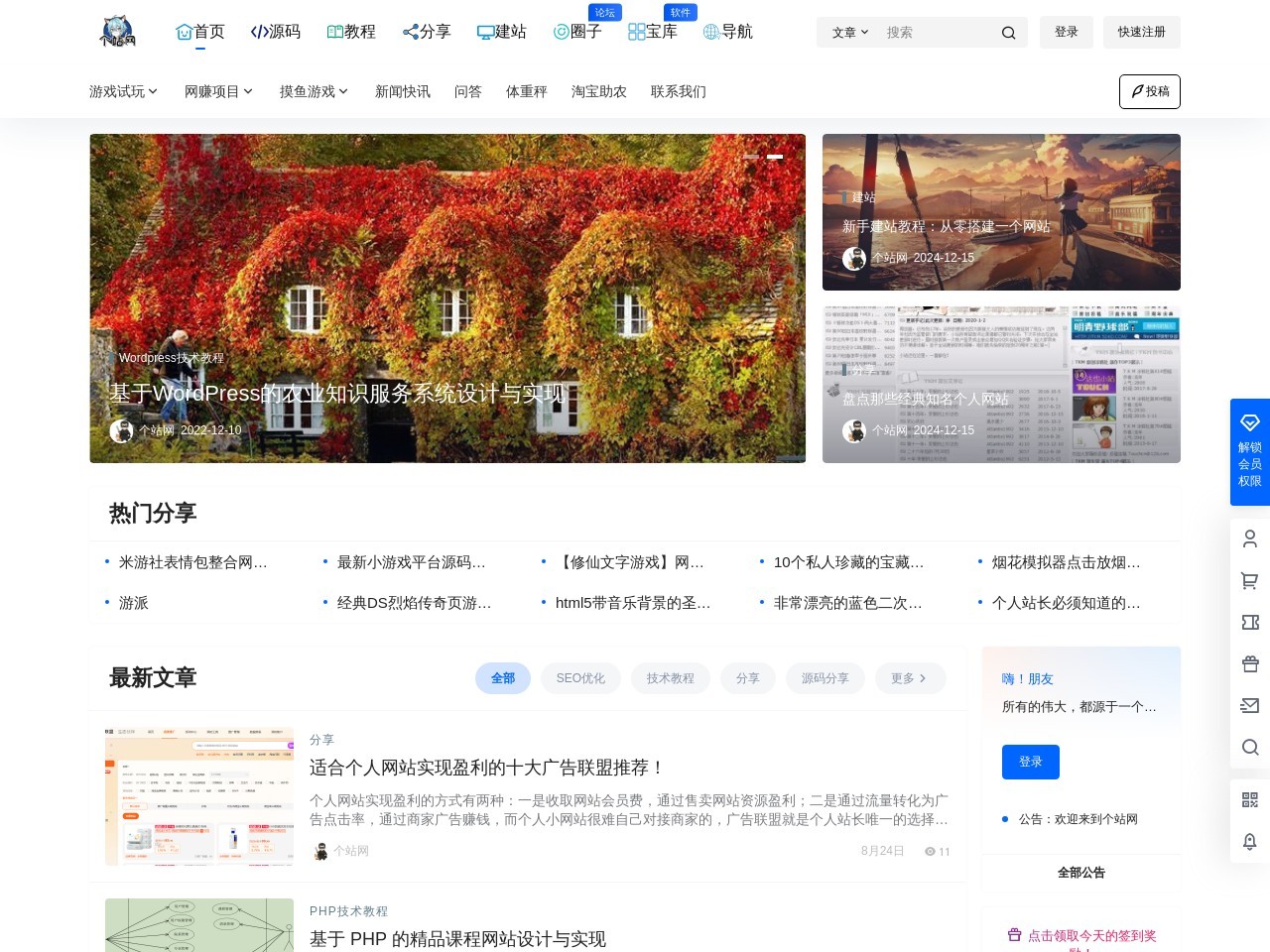This screenshot has height=952, width=1270.
Task: Click the coupon ticket icon in side toolbar
Action: 1250,622
